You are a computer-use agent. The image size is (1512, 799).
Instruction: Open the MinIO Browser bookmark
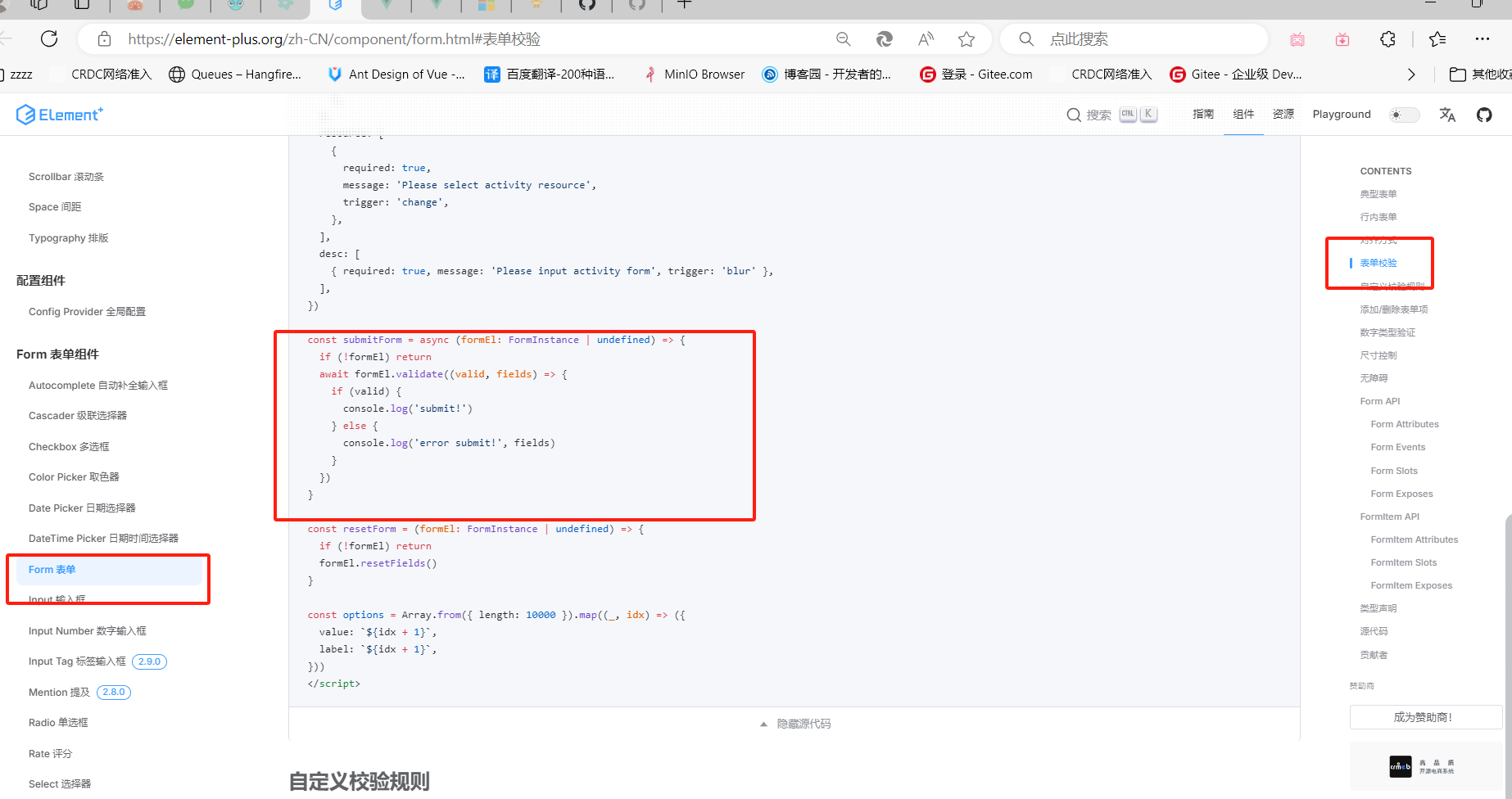(694, 74)
